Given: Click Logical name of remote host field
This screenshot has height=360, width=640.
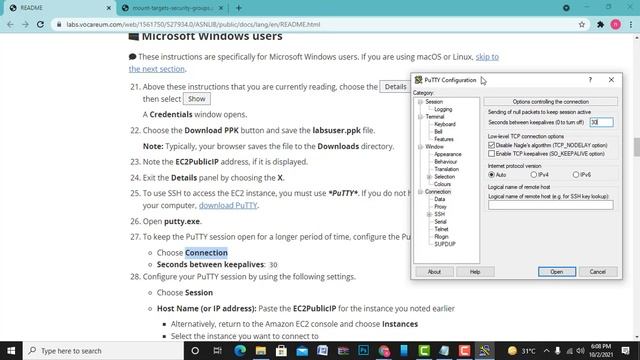Looking at the screenshot, I should pyautogui.click(x=551, y=205).
